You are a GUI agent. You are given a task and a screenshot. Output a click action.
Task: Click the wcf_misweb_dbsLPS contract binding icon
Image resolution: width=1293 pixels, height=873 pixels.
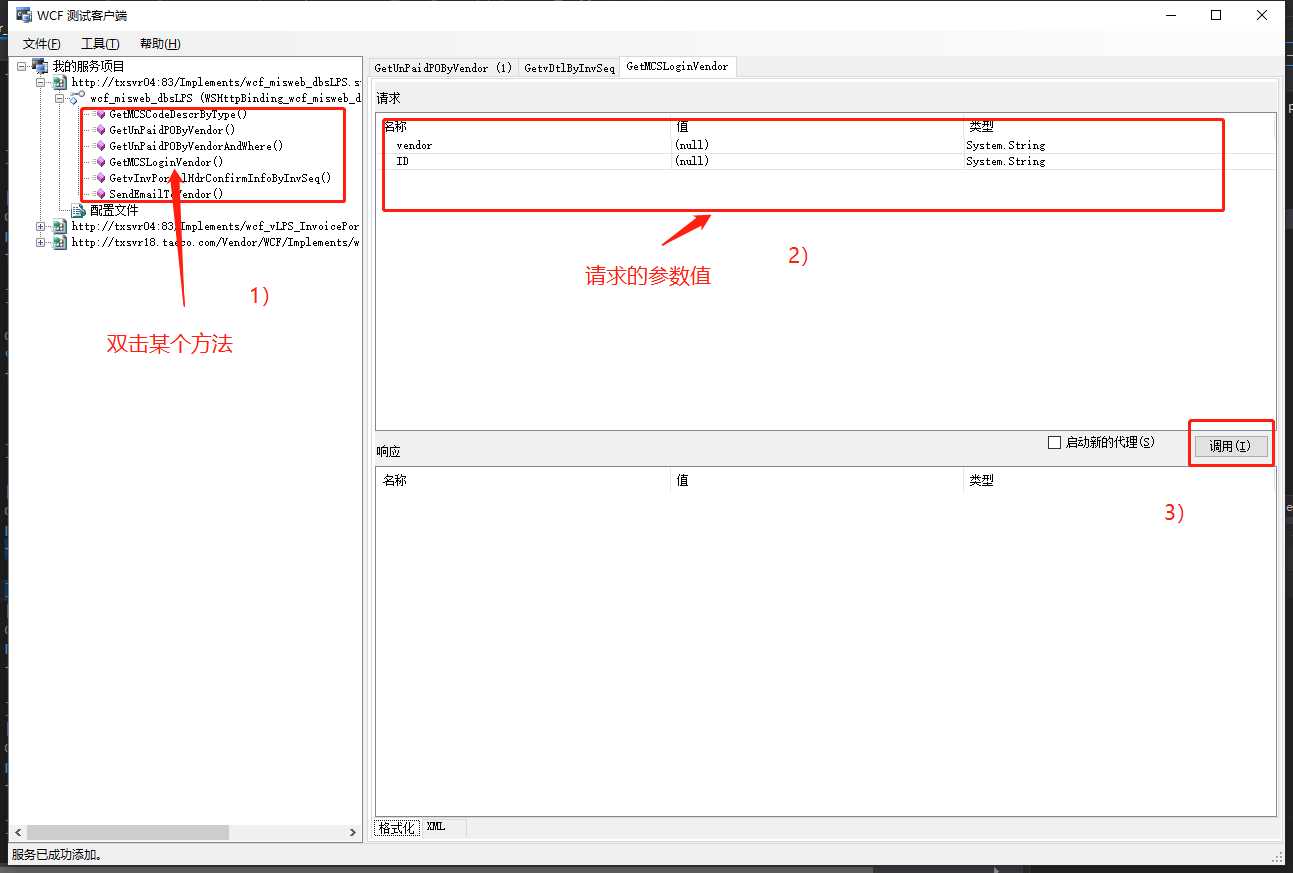point(77,98)
